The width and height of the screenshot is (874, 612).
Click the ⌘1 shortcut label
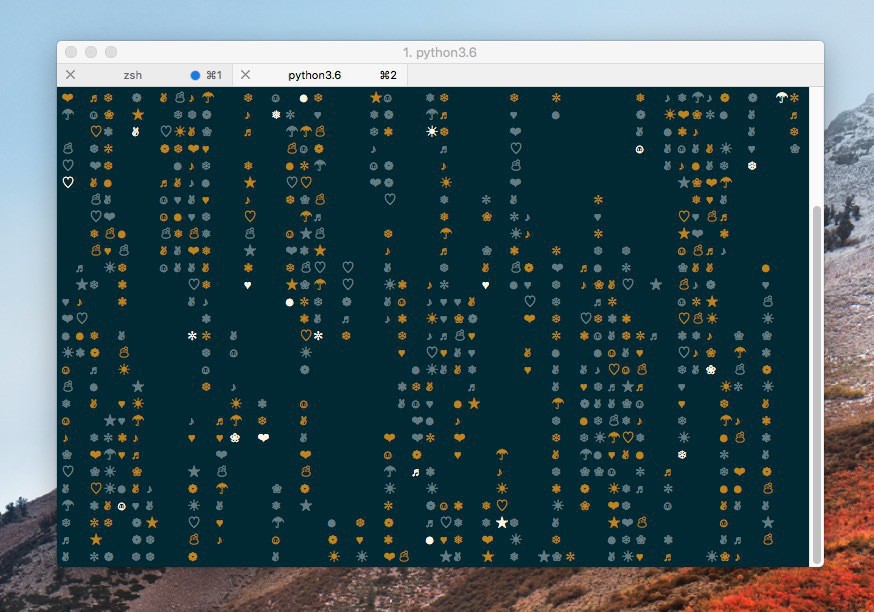coord(214,75)
